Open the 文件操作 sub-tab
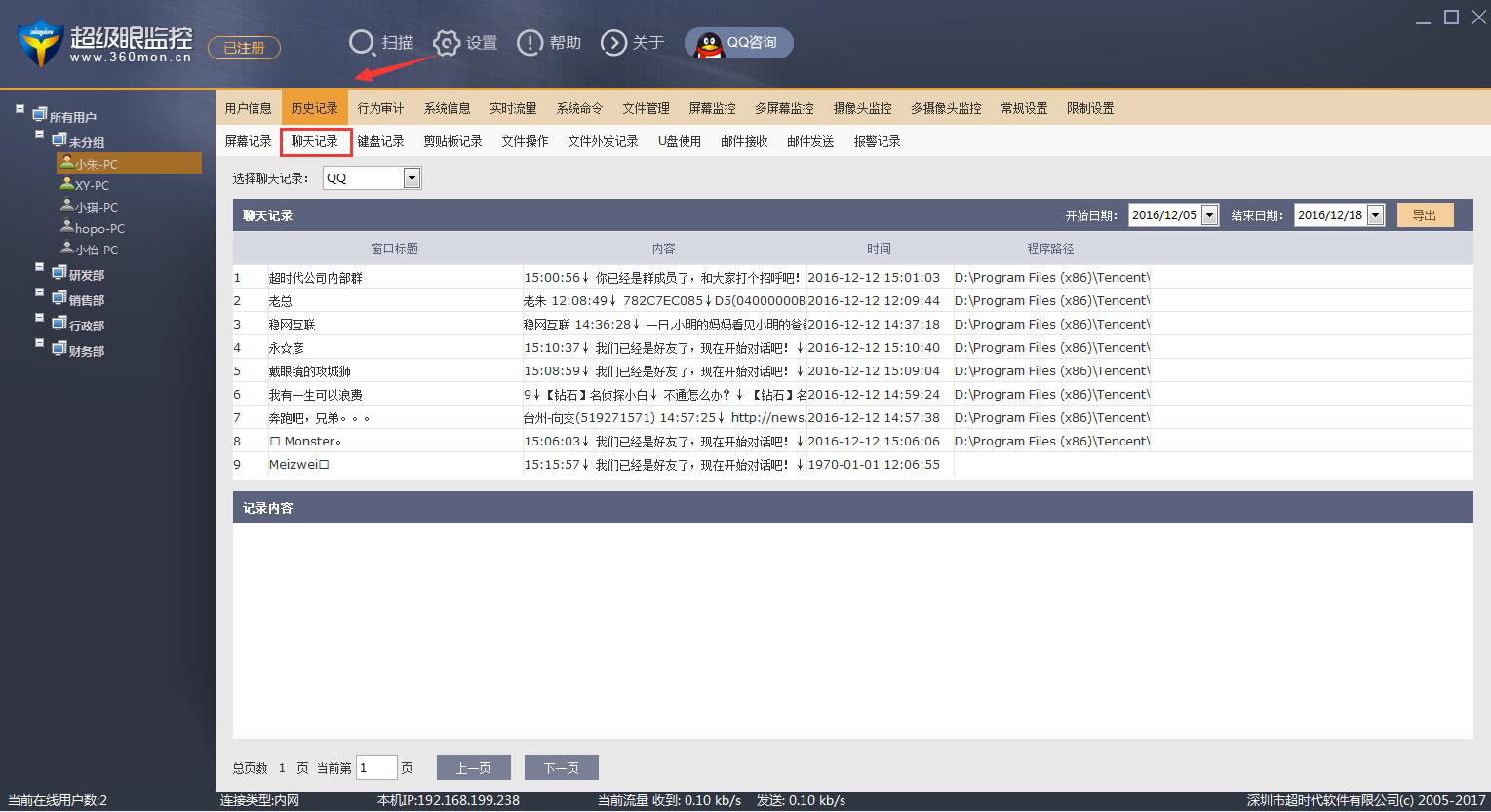This screenshot has width=1491, height=812. 525,141
